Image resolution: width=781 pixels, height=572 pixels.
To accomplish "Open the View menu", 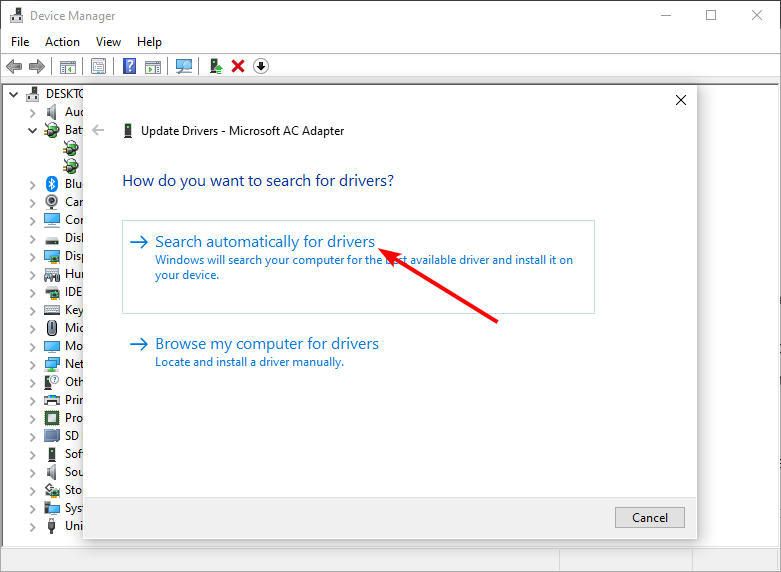I will (x=108, y=42).
